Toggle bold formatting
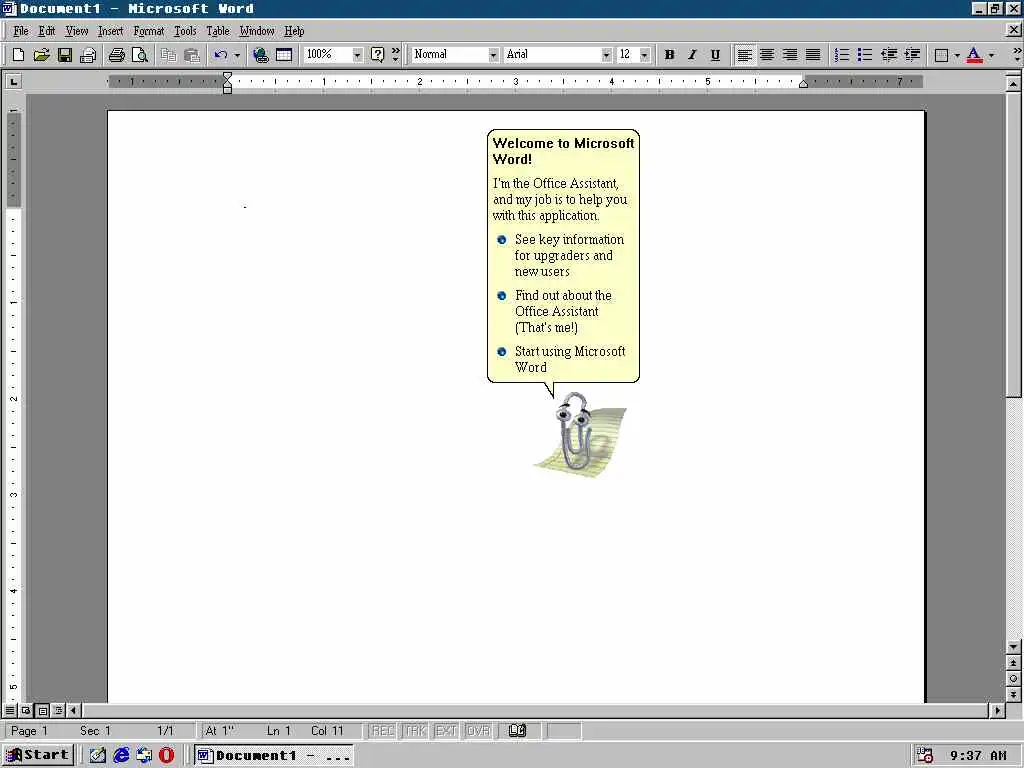This screenshot has height=768, width=1024. [669, 55]
